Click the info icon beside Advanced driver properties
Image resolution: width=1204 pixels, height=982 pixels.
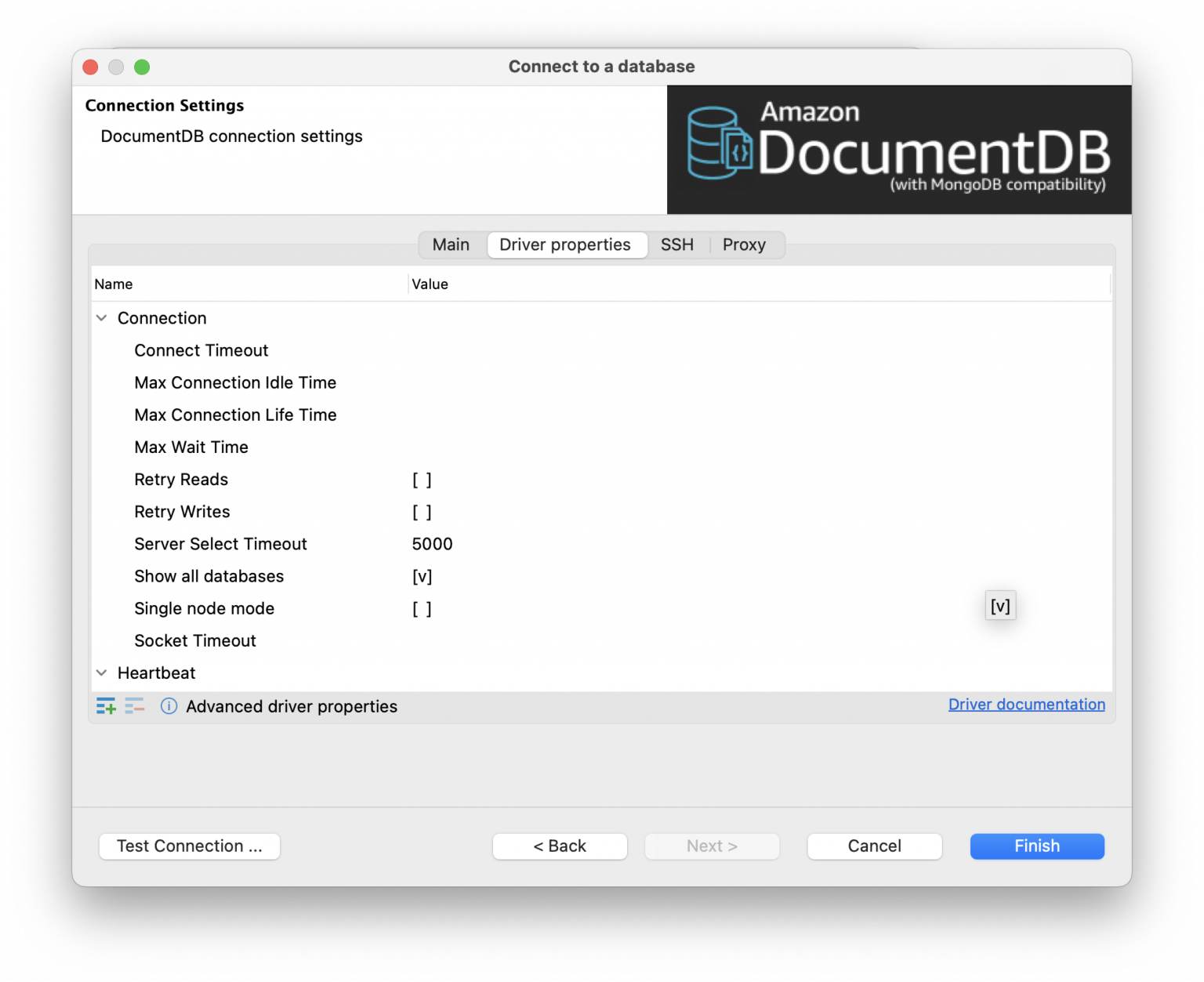169,706
